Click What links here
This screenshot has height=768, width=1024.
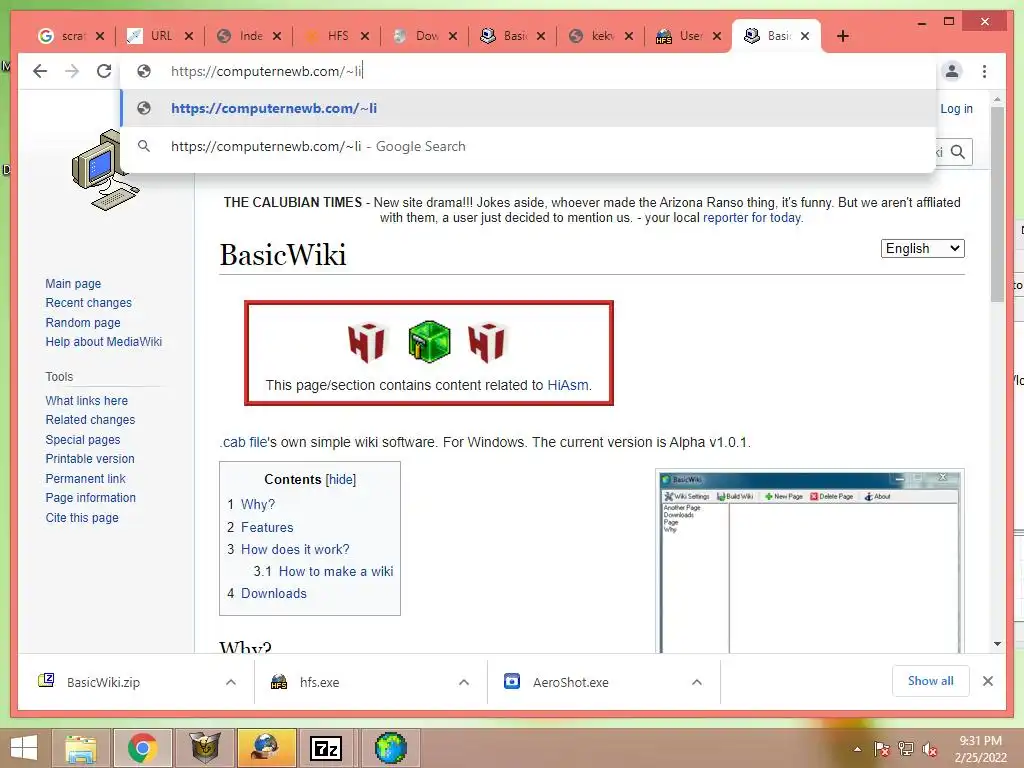(x=87, y=400)
